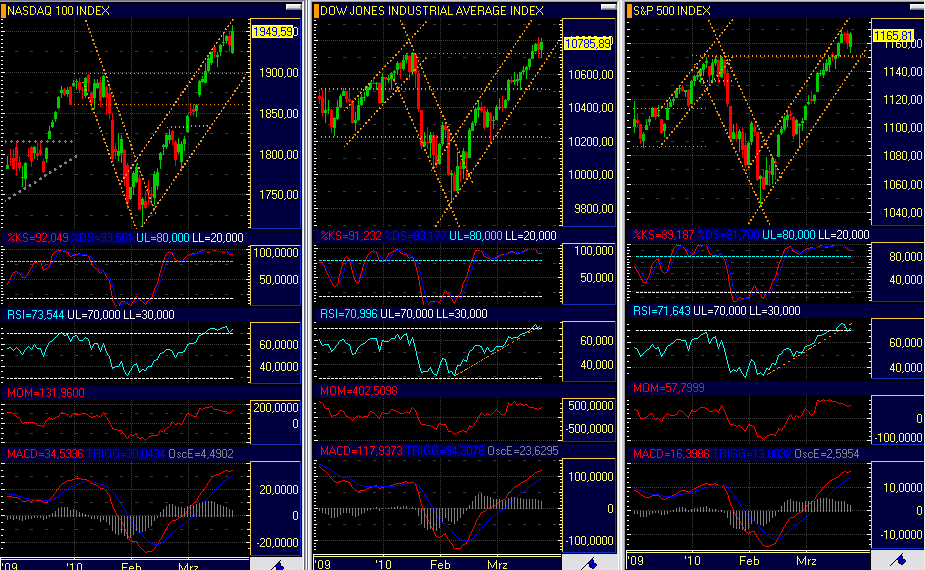Click the NASDAQ last price label 1949,59
925x570 pixels.
pos(275,31)
